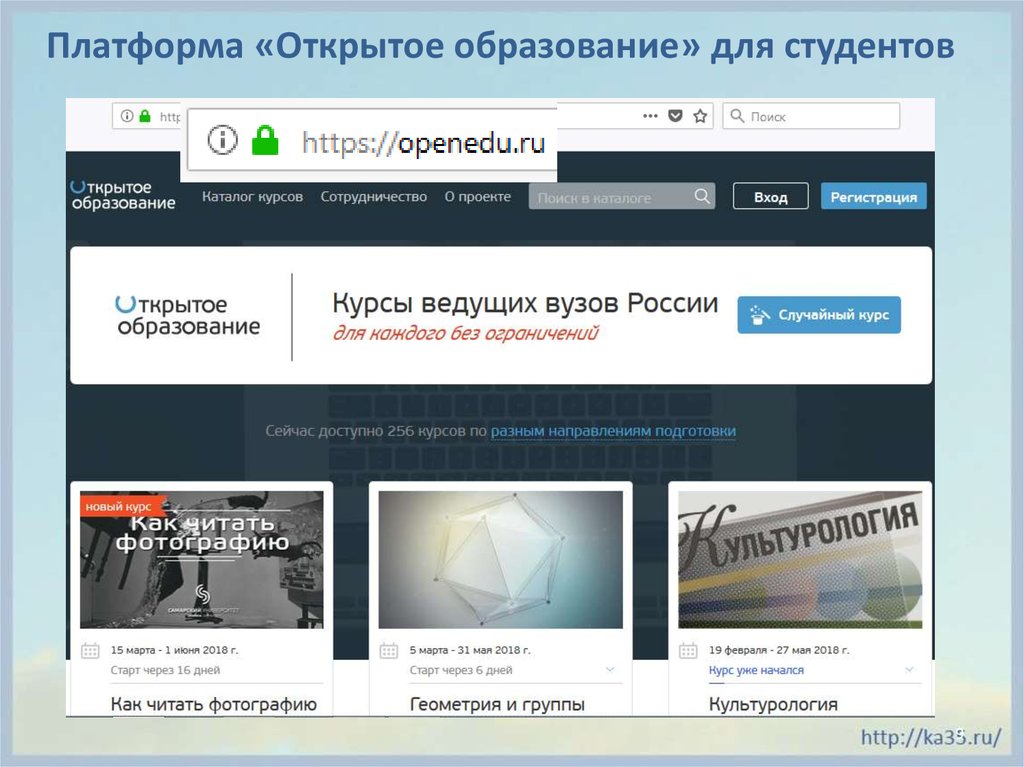1024x767 pixels.
Task: Click the calendar icon of Культурология course
Action: (x=688, y=651)
